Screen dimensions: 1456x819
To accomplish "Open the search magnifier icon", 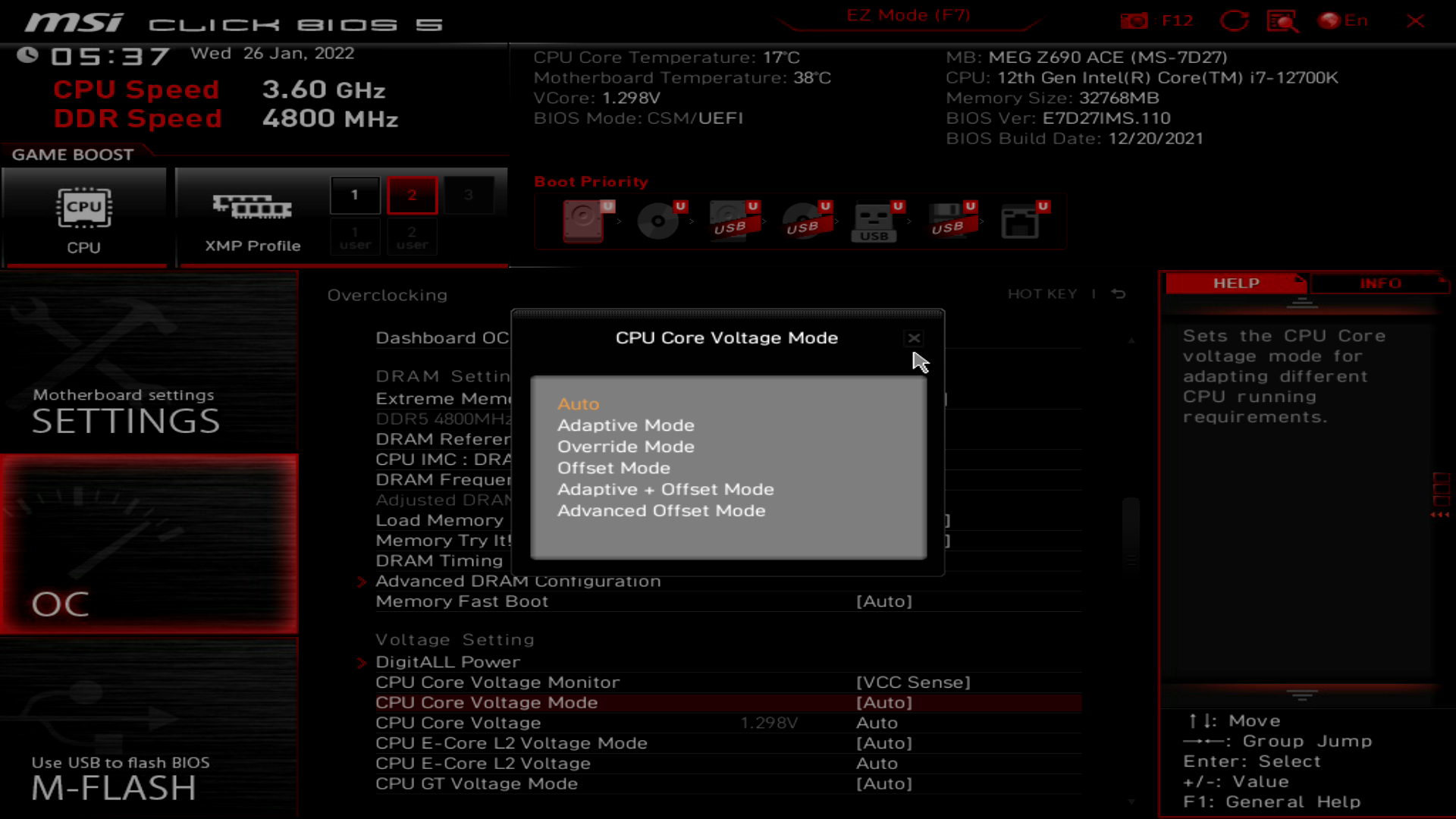I will pos(1283,20).
